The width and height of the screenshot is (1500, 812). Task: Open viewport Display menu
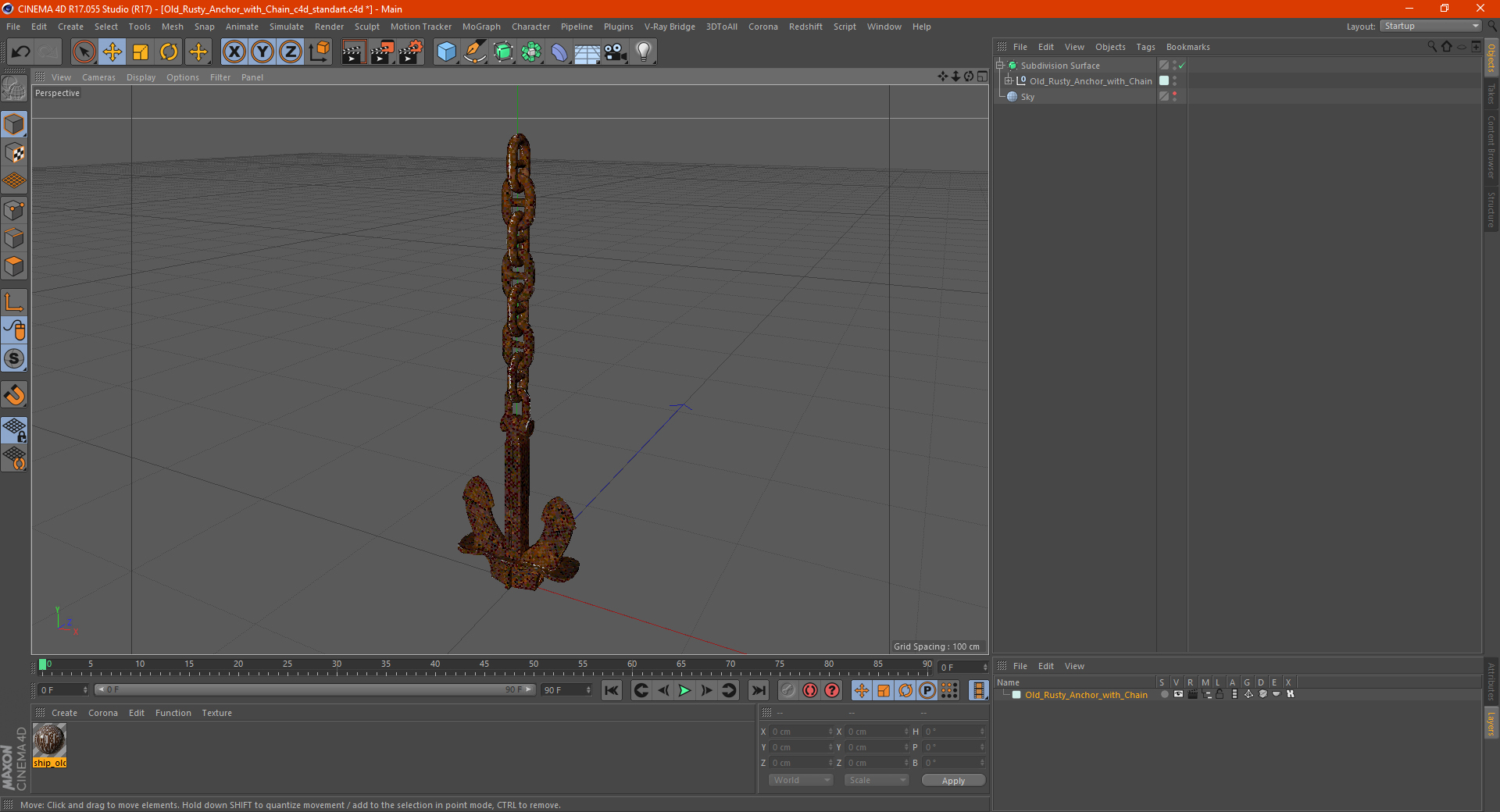coord(141,77)
